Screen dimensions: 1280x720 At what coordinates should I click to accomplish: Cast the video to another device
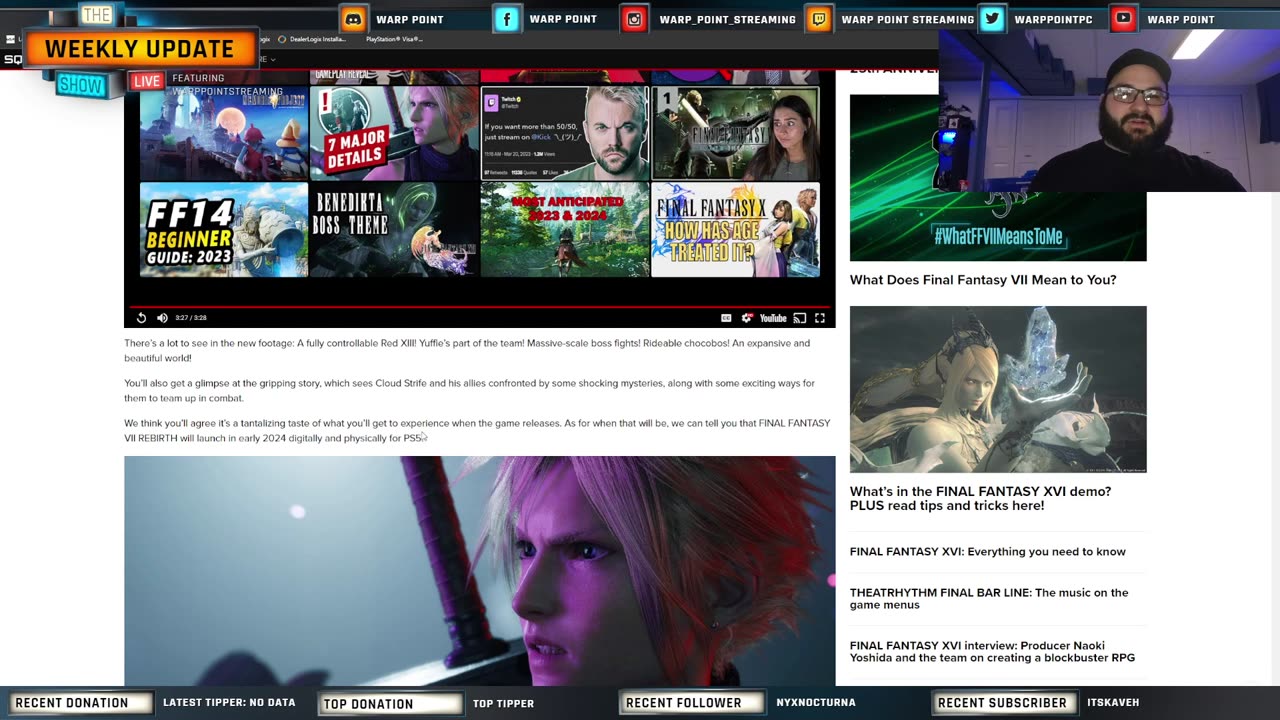click(x=799, y=318)
